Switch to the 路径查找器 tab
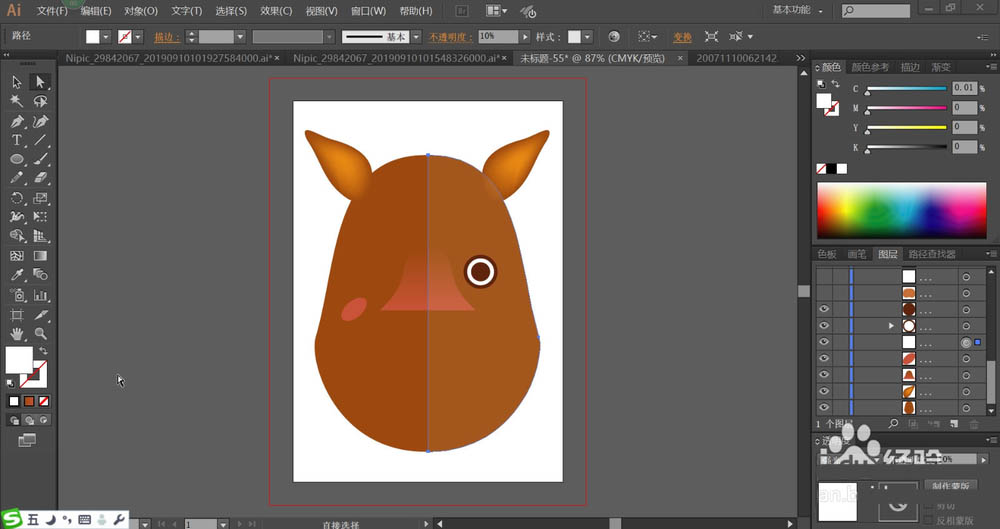Screen dimensions: 1000x529 point(932,254)
